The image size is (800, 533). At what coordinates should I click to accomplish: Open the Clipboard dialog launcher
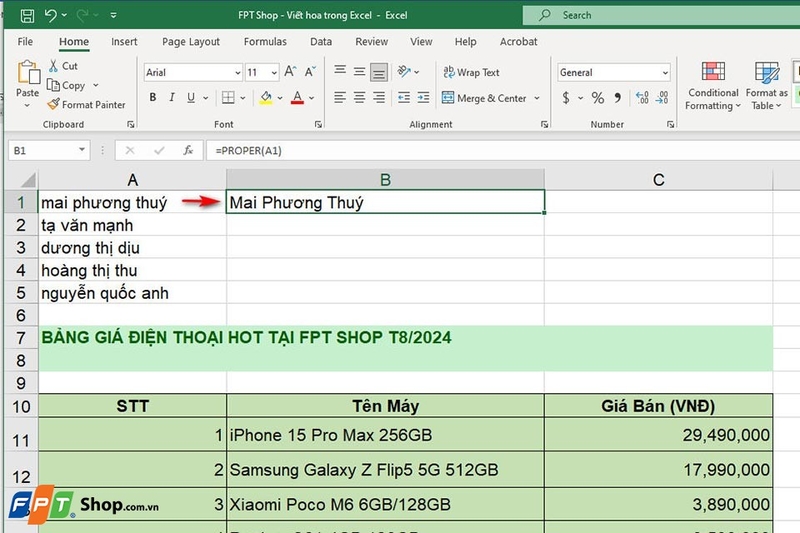[131, 124]
